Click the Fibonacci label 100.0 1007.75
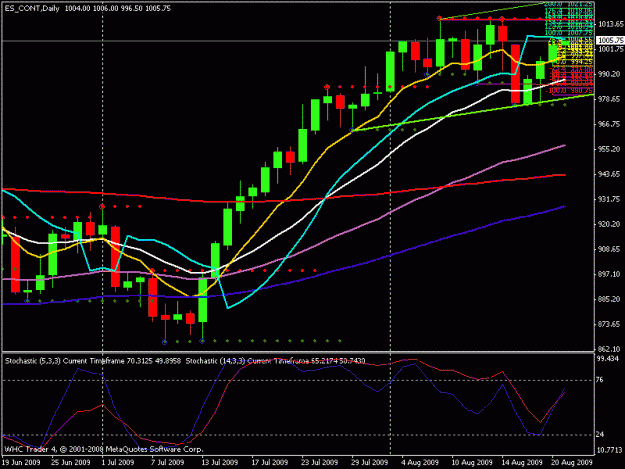 coord(569,33)
